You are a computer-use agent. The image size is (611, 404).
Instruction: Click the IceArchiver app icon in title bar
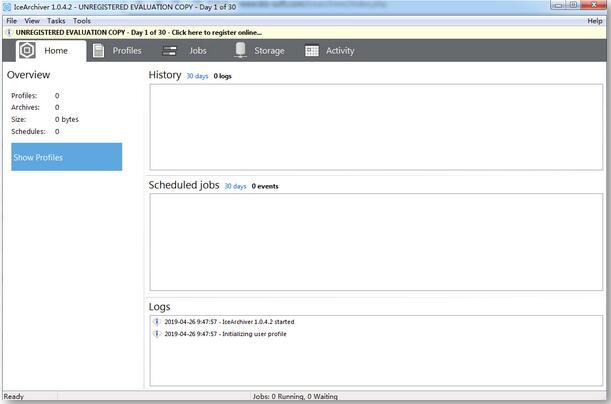click(x=7, y=7)
